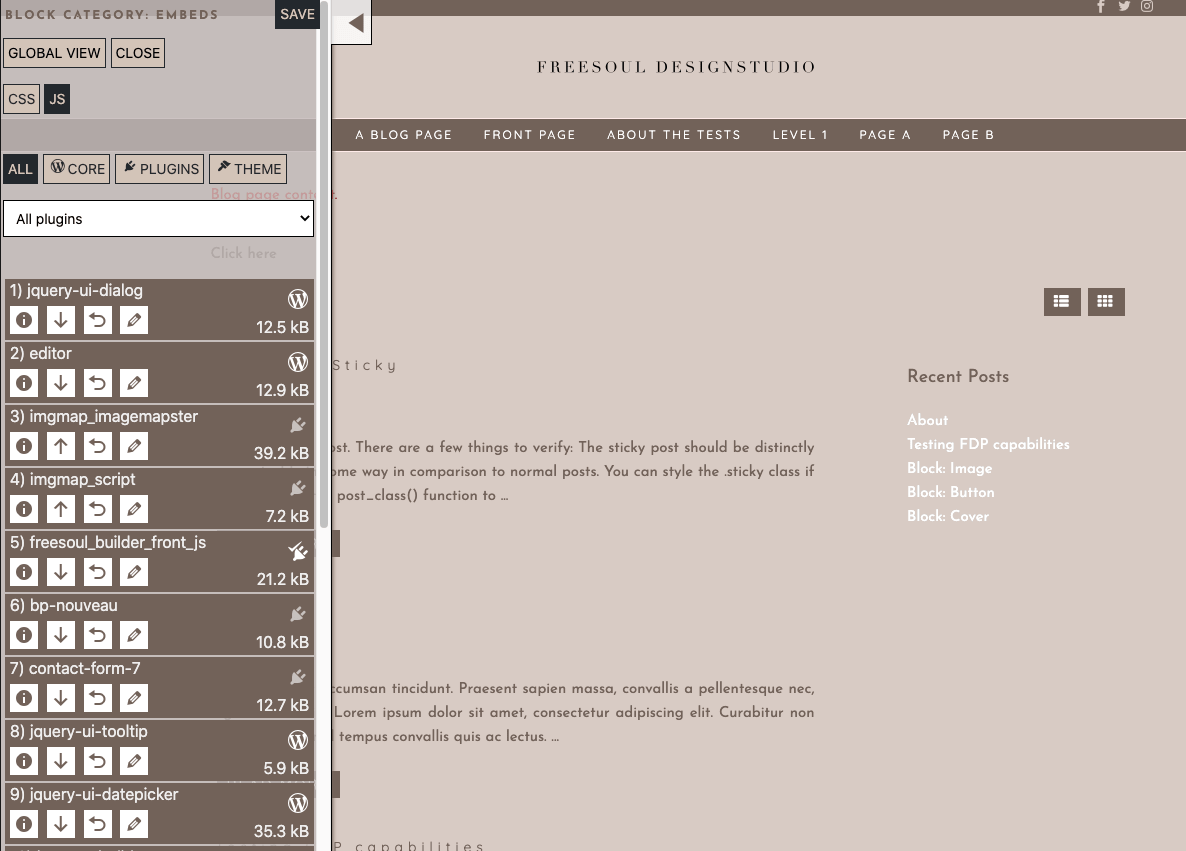1186x851 pixels.
Task: Open info for jquery-ui-tooltip script
Action: 24,761
